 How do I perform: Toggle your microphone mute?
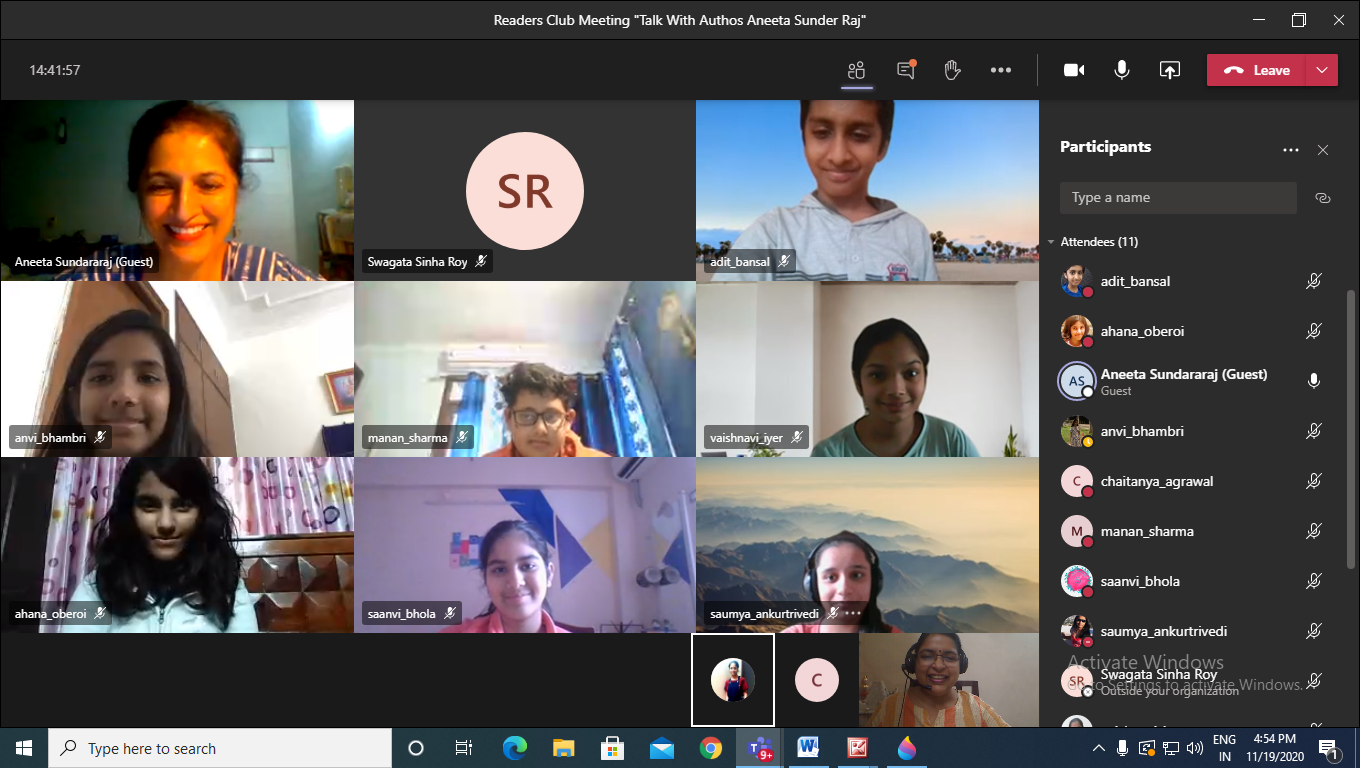pos(1122,70)
